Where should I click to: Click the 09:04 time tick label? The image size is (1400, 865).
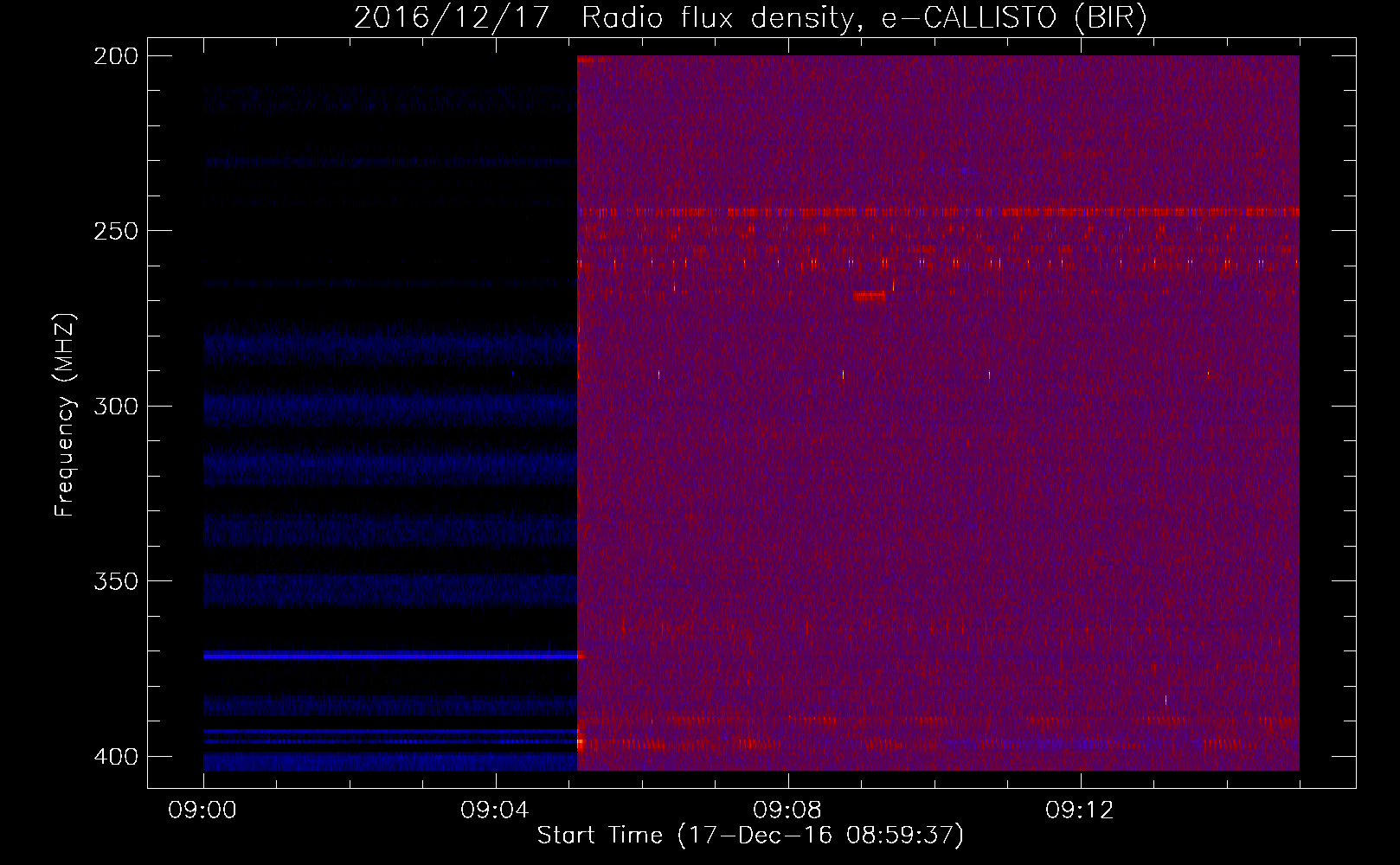coord(496,810)
